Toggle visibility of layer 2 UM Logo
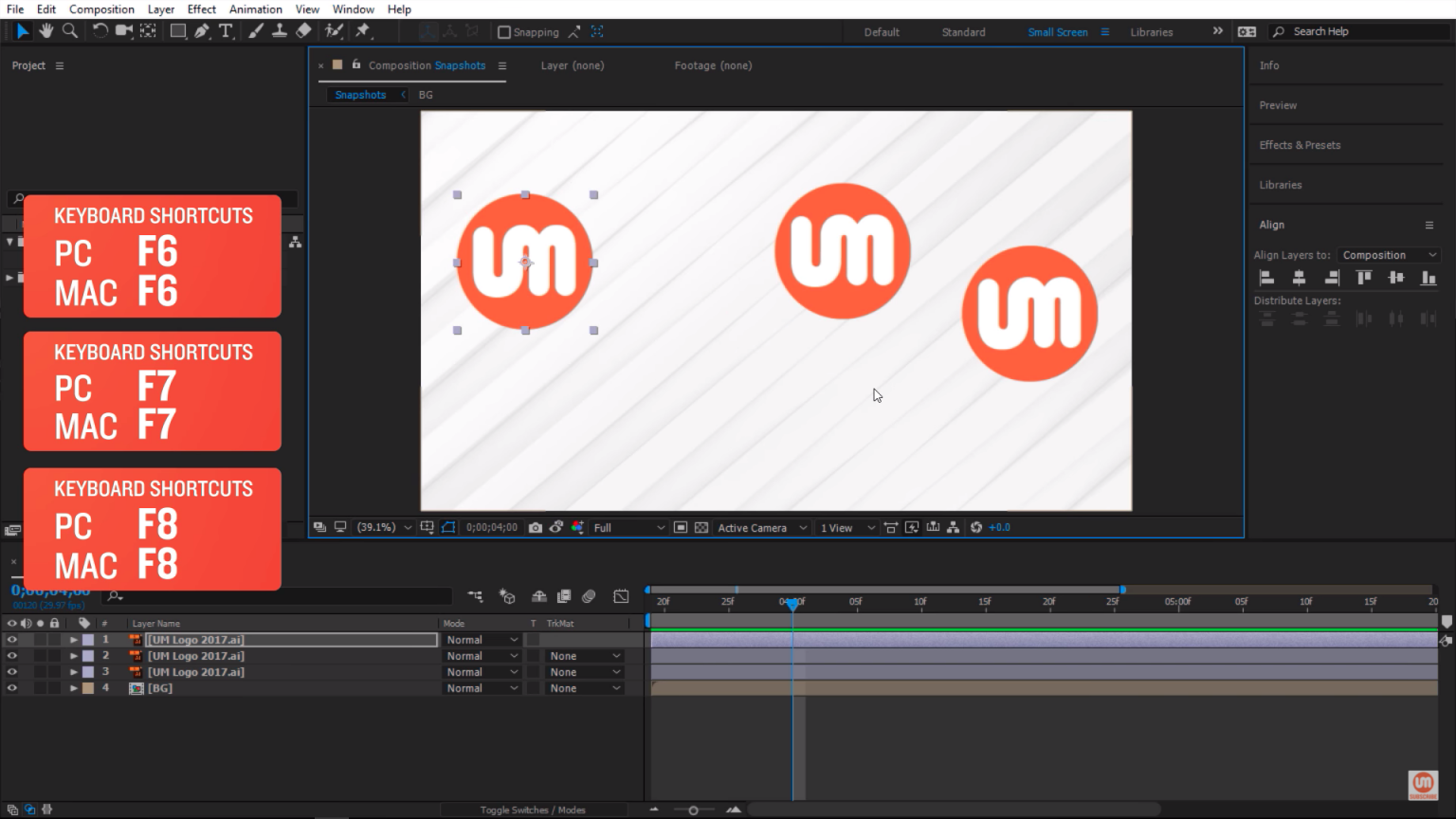 point(12,656)
